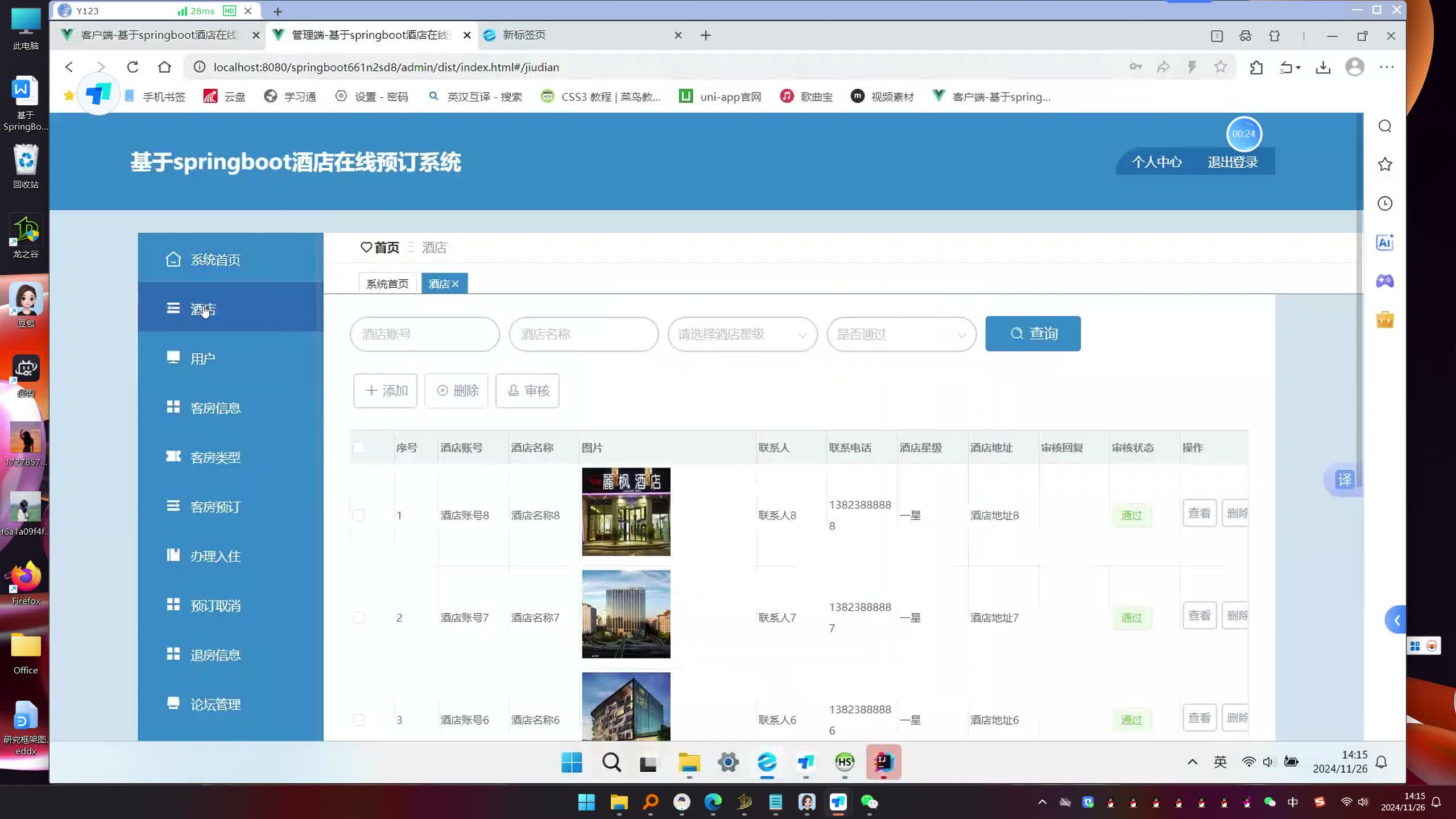This screenshot has width=1456, height=819.
Task: Open the browser downloads icon
Action: [x=1323, y=67]
